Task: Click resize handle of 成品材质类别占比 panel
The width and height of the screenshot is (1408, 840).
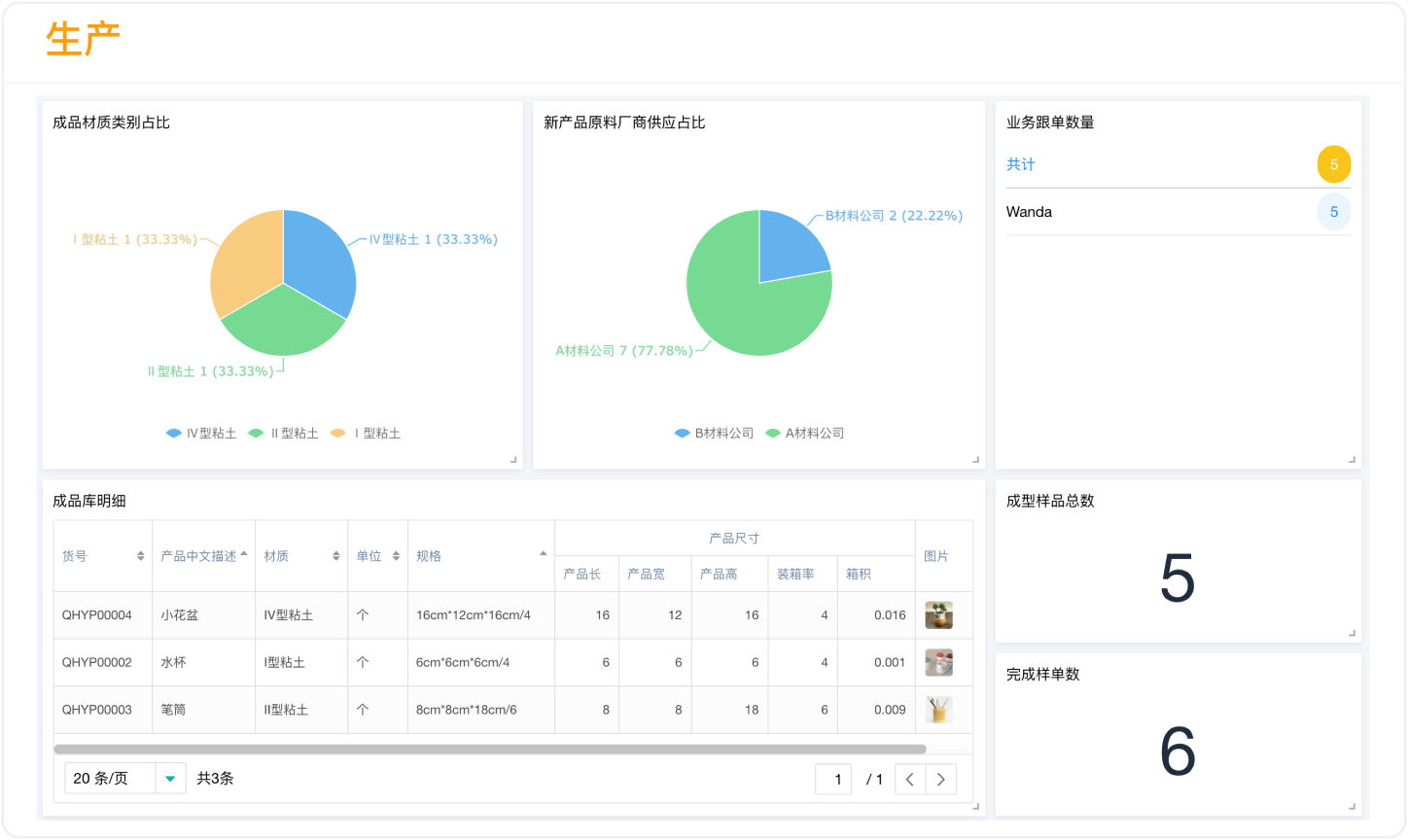Action: pyautogui.click(x=513, y=460)
